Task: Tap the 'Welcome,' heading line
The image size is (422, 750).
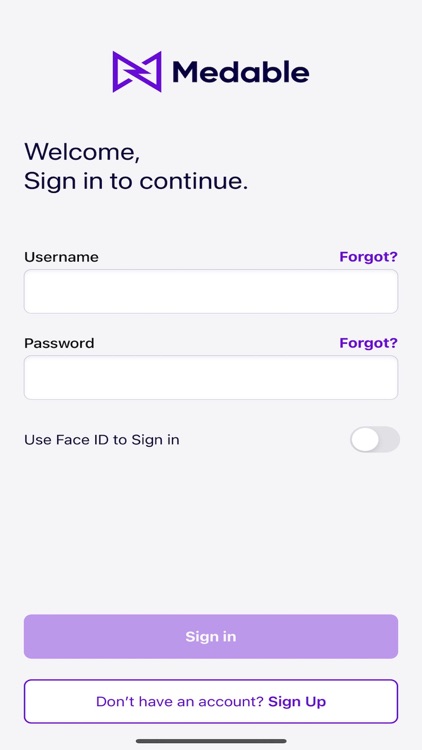Action: coord(82,152)
